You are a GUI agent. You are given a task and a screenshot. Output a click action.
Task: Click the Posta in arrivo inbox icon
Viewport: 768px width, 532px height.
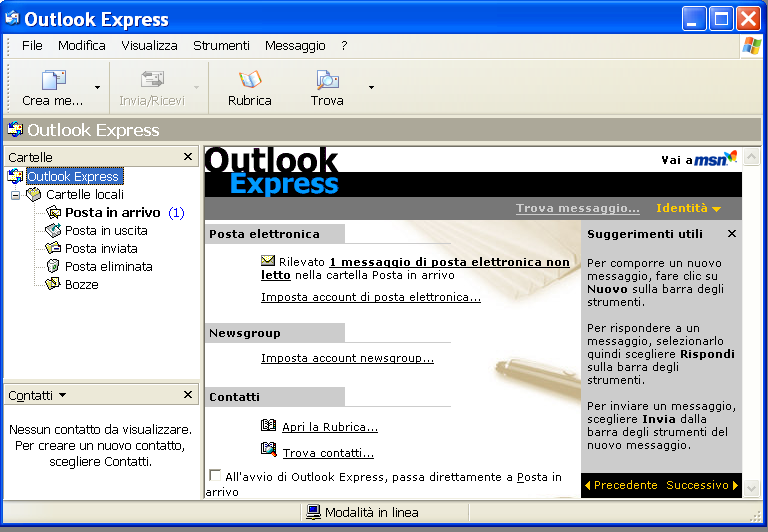click(53, 212)
